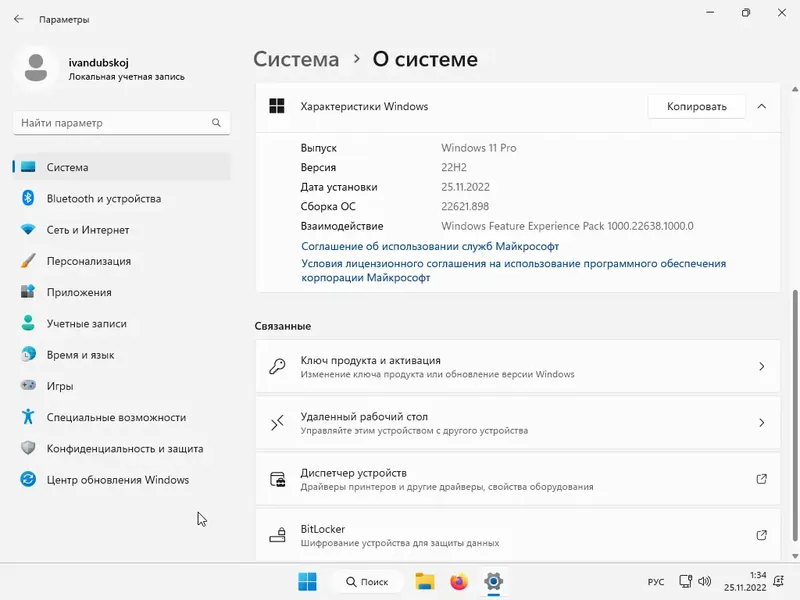This screenshot has width=800, height=600.
Task: Click the Найти параметр search field
Action: click(x=113, y=123)
